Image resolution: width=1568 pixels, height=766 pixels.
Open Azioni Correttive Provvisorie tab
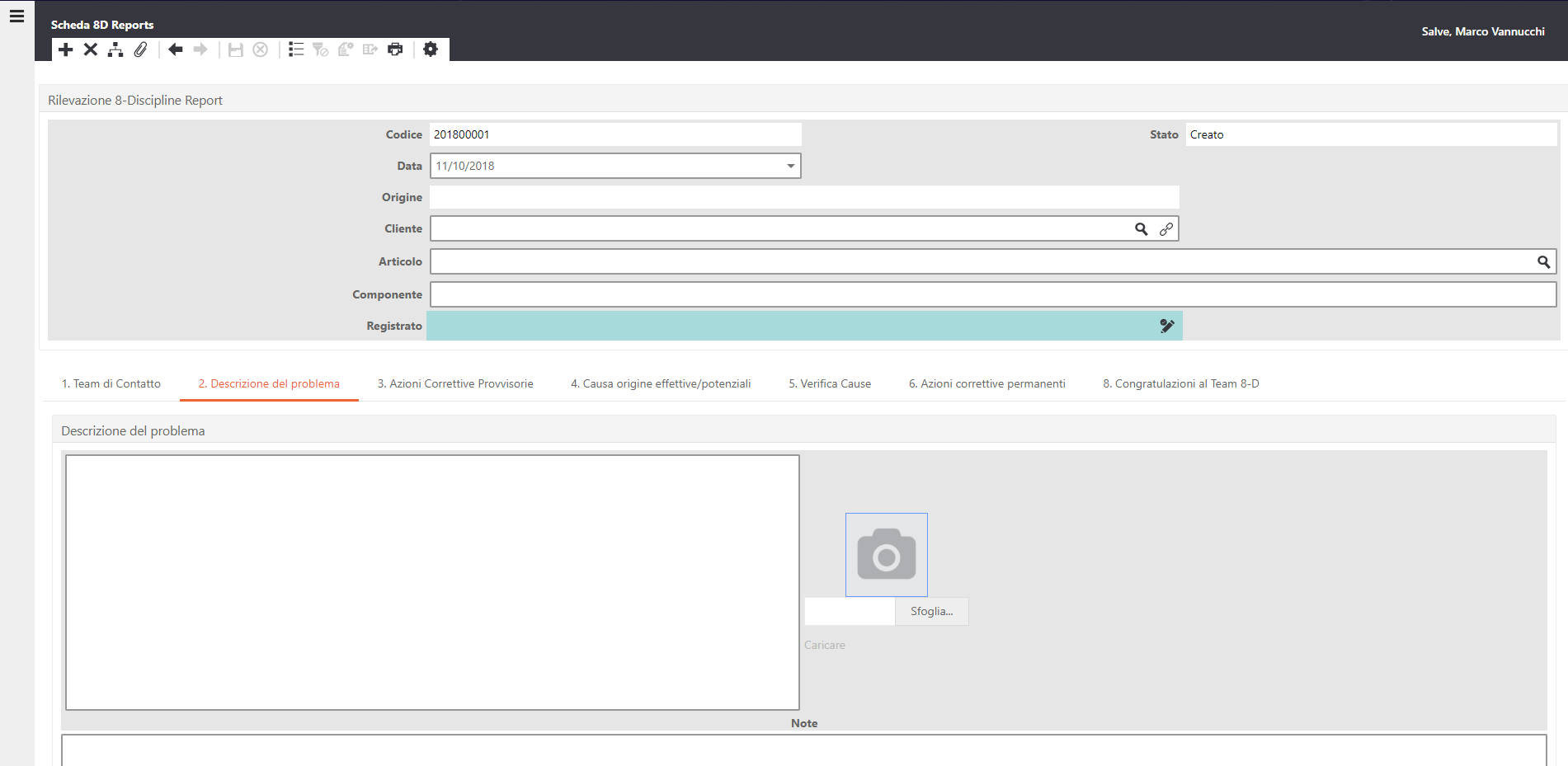[x=455, y=384]
